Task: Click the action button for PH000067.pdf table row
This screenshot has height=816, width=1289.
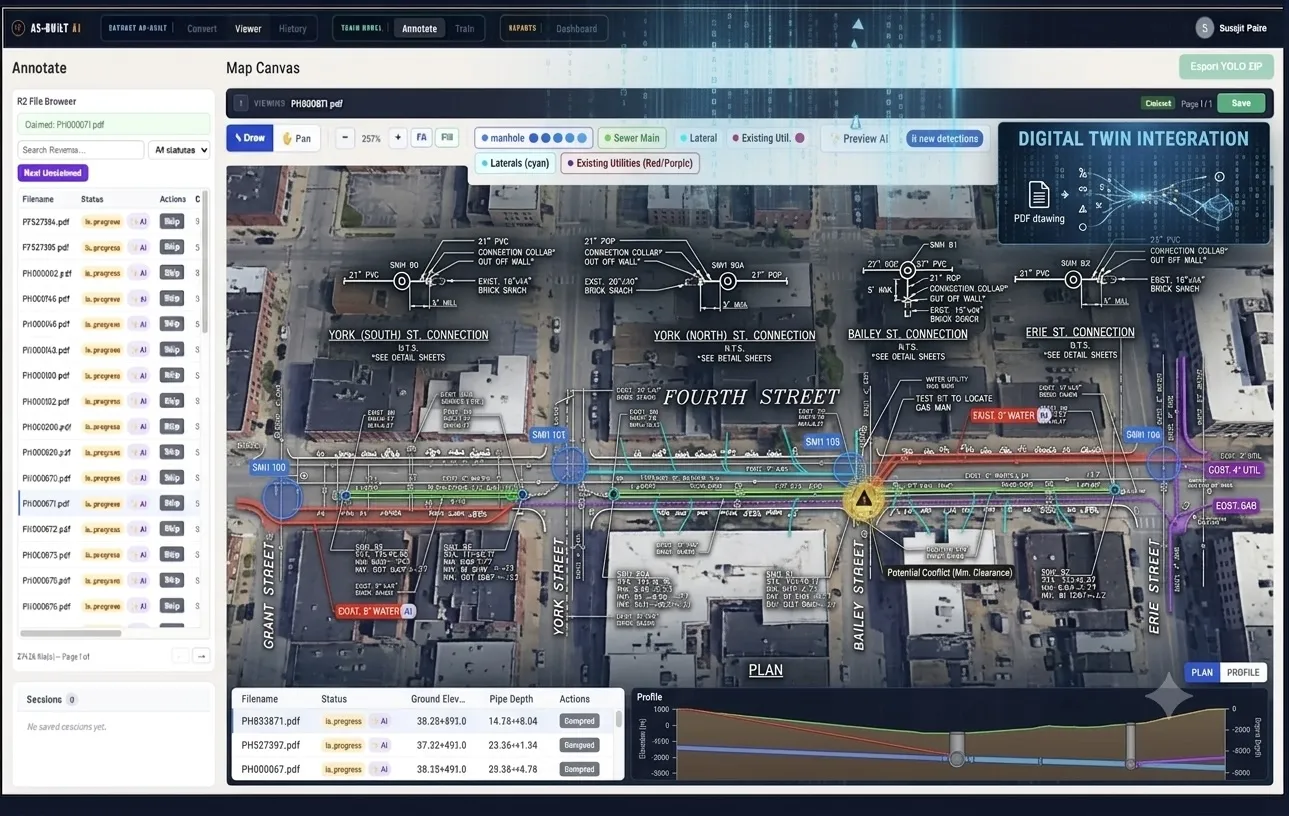Action: (x=579, y=769)
